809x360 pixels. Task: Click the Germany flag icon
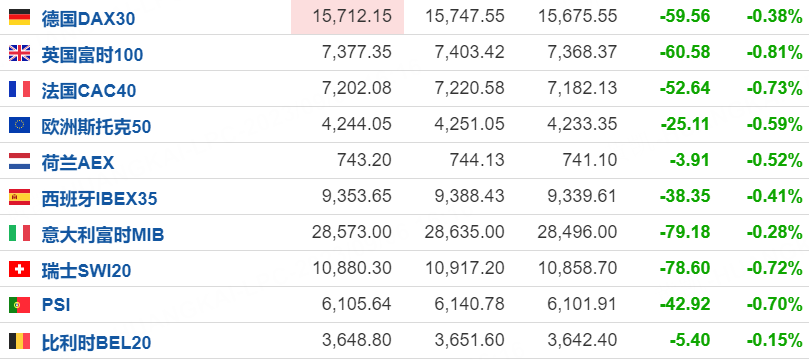[20, 17]
